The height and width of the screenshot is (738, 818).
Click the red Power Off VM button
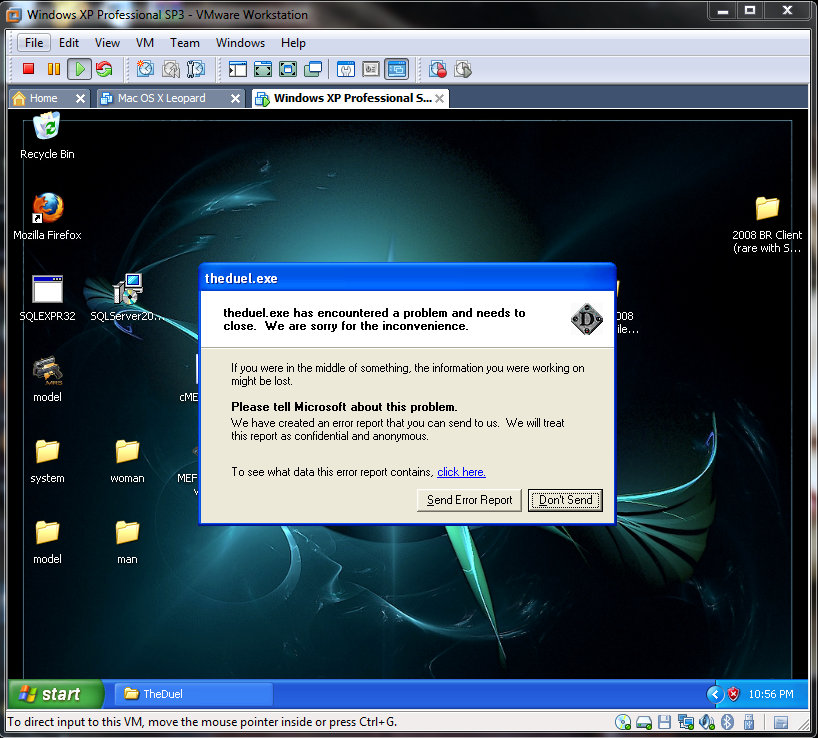click(28, 69)
